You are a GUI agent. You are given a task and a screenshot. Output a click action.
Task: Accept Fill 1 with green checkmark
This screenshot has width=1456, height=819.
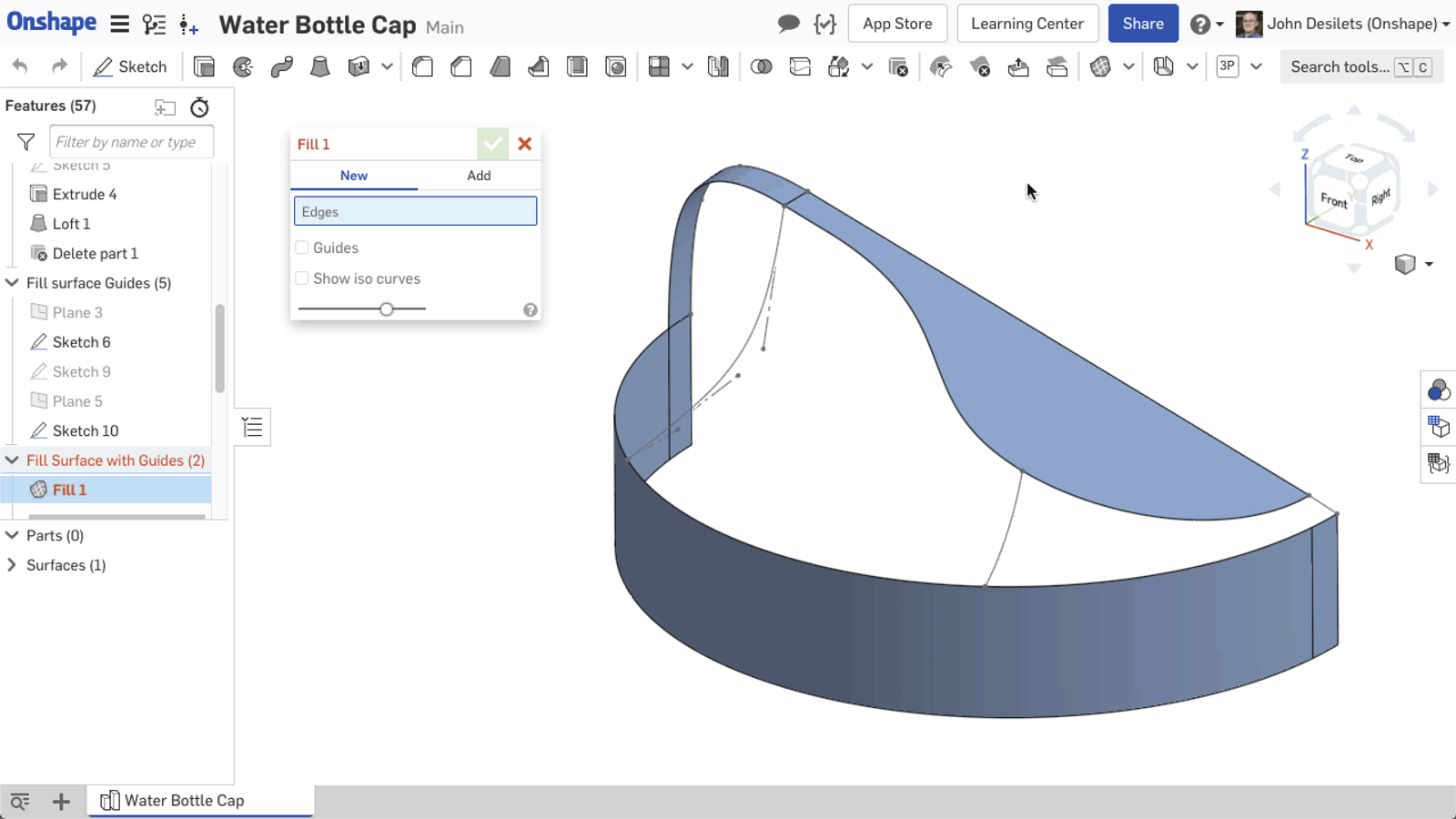492,144
